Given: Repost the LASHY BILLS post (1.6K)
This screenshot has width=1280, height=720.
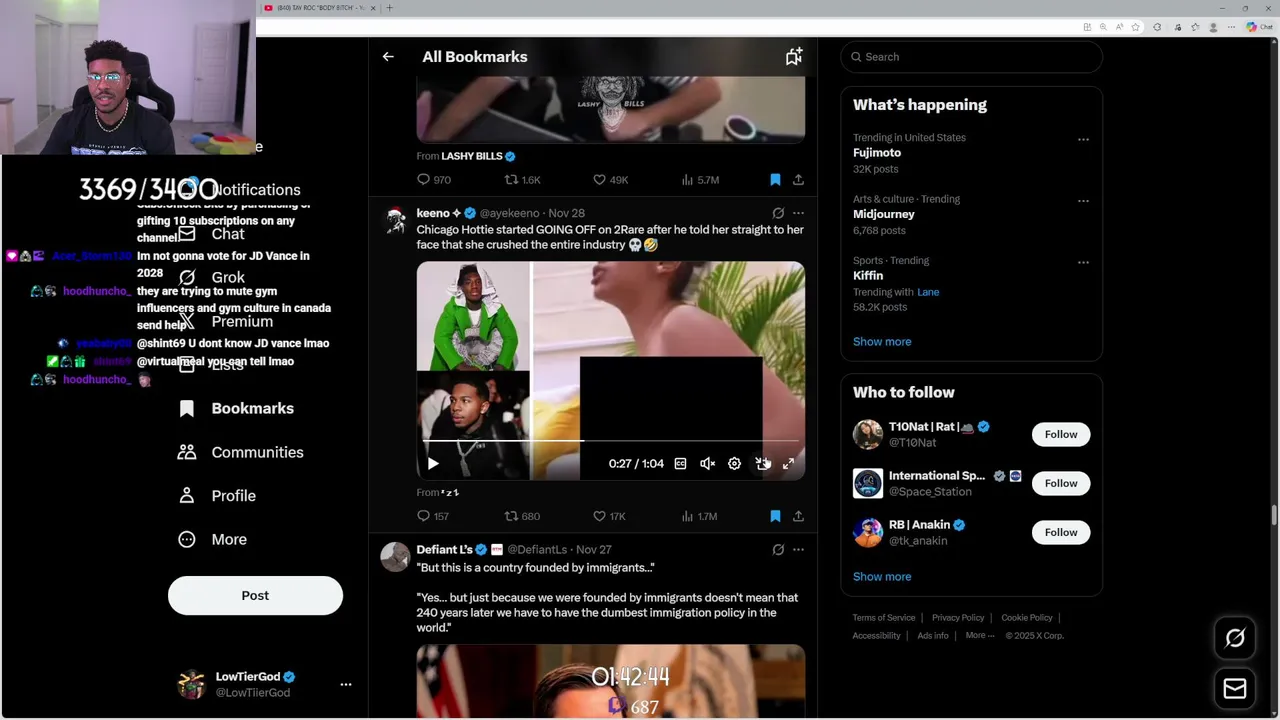Looking at the screenshot, I should tap(522, 180).
